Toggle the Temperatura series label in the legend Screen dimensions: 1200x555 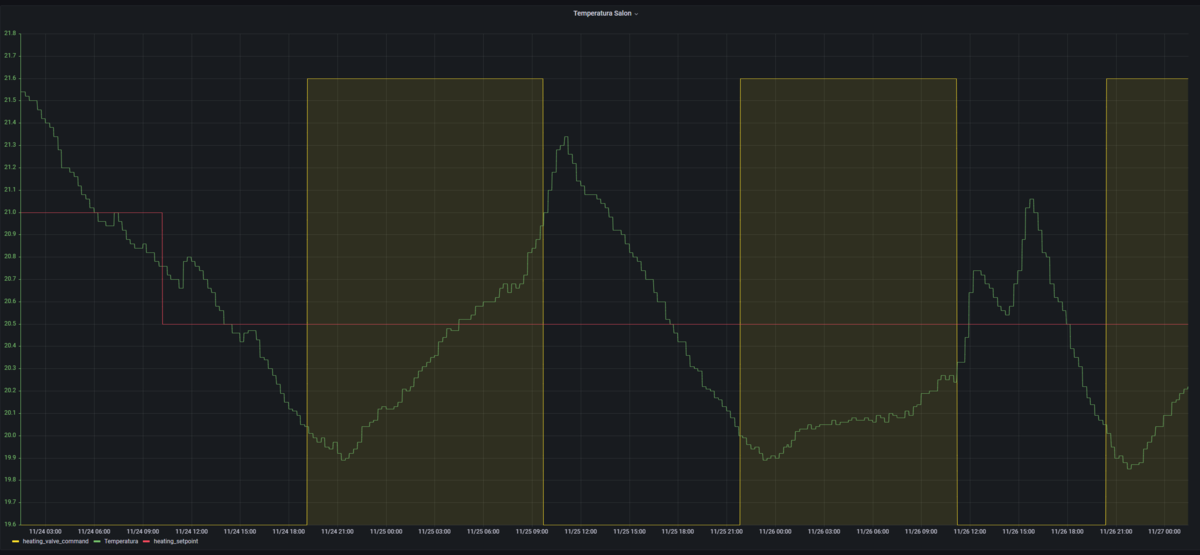click(x=120, y=541)
